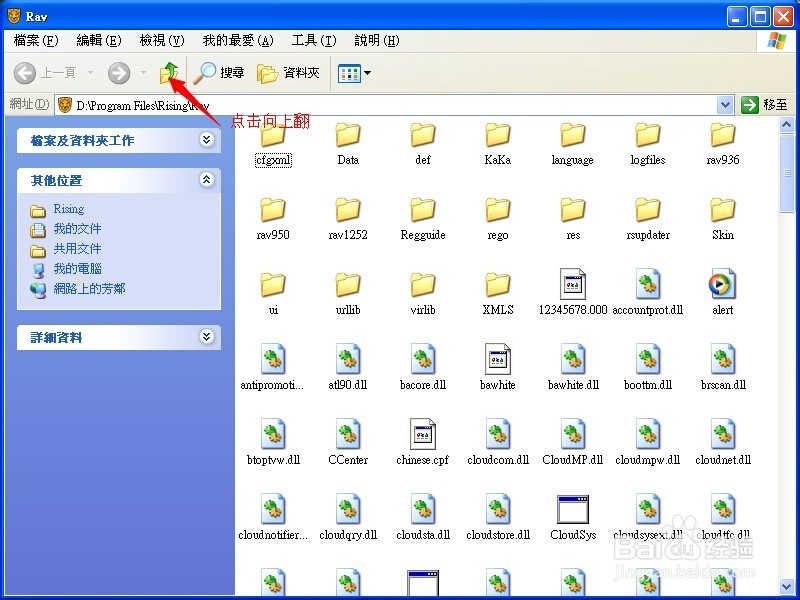Click the btoptvw.dll file name
Screen dimensions: 800x600
273,460
